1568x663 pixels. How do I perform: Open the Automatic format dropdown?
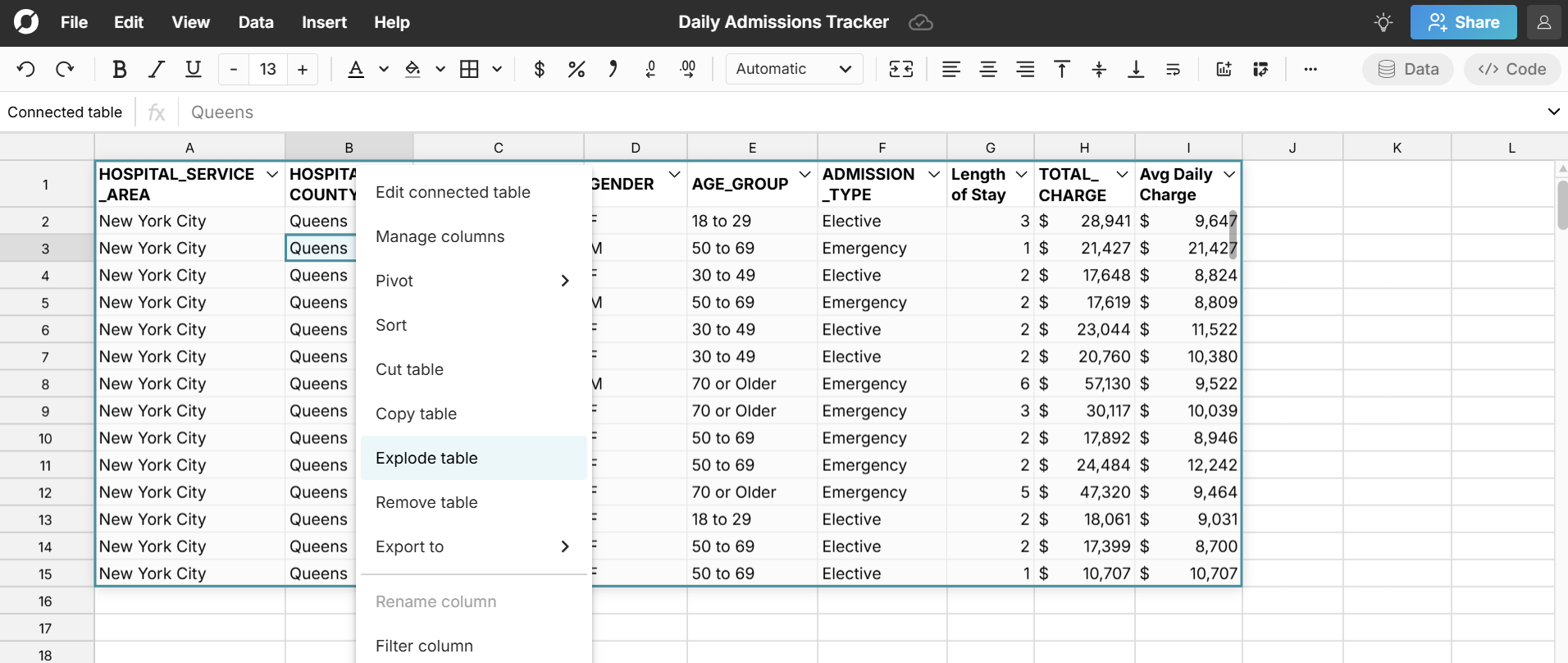coord(794,69)
